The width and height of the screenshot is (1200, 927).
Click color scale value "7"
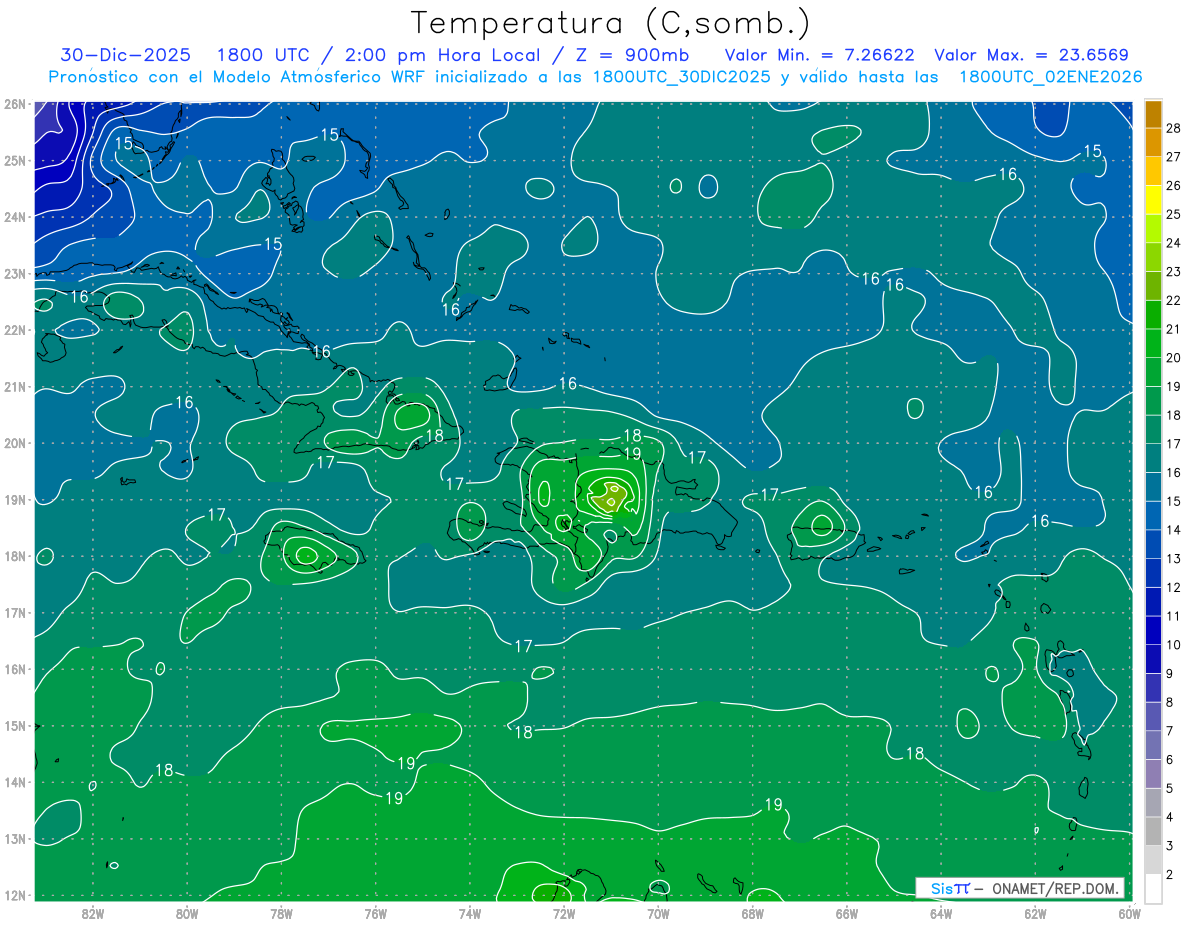tap(1170, 731)
